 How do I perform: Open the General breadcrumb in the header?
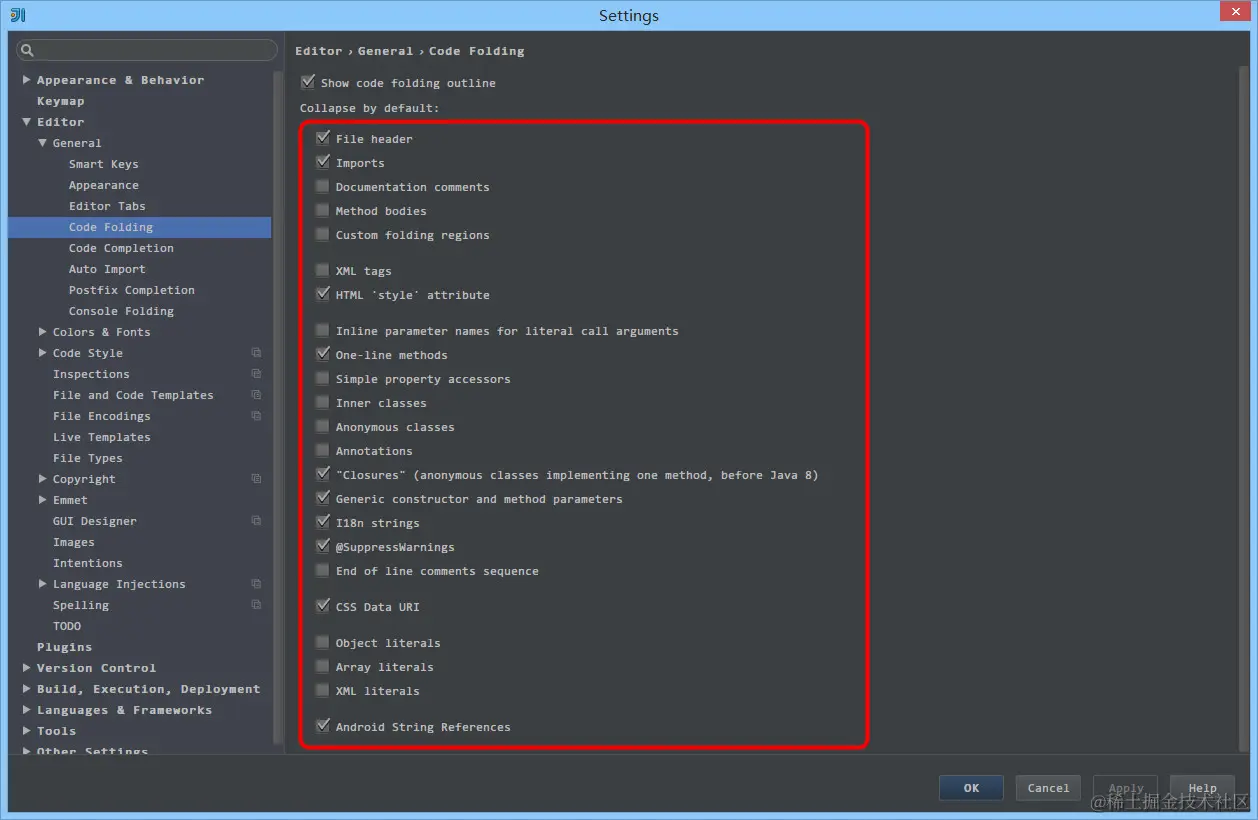point(386,50)
